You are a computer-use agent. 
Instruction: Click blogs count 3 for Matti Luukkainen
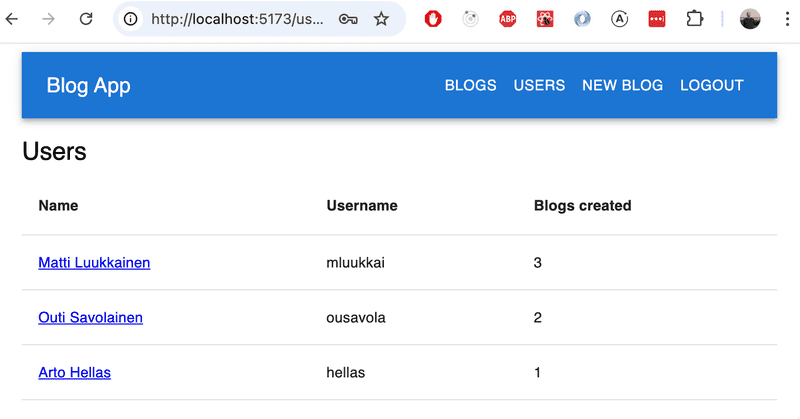537,263
